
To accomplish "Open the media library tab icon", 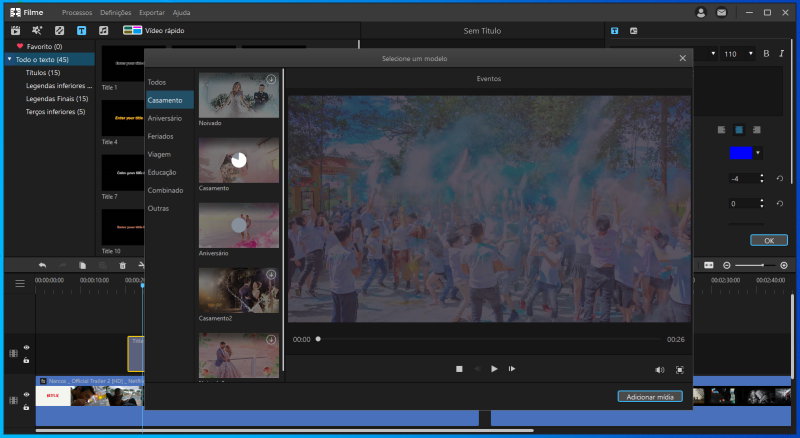I will [x=15, y=31].
